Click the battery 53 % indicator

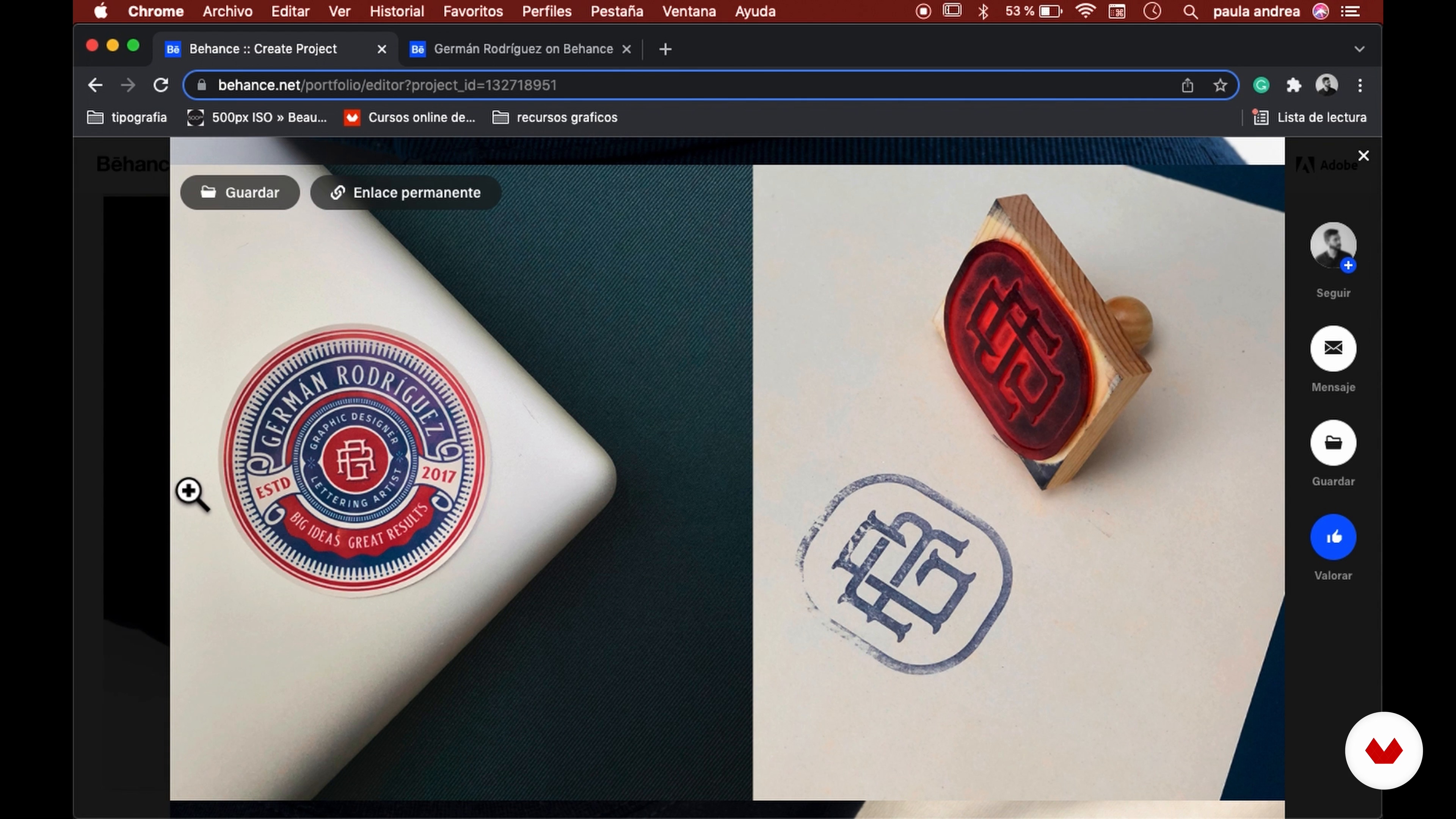1033,11
